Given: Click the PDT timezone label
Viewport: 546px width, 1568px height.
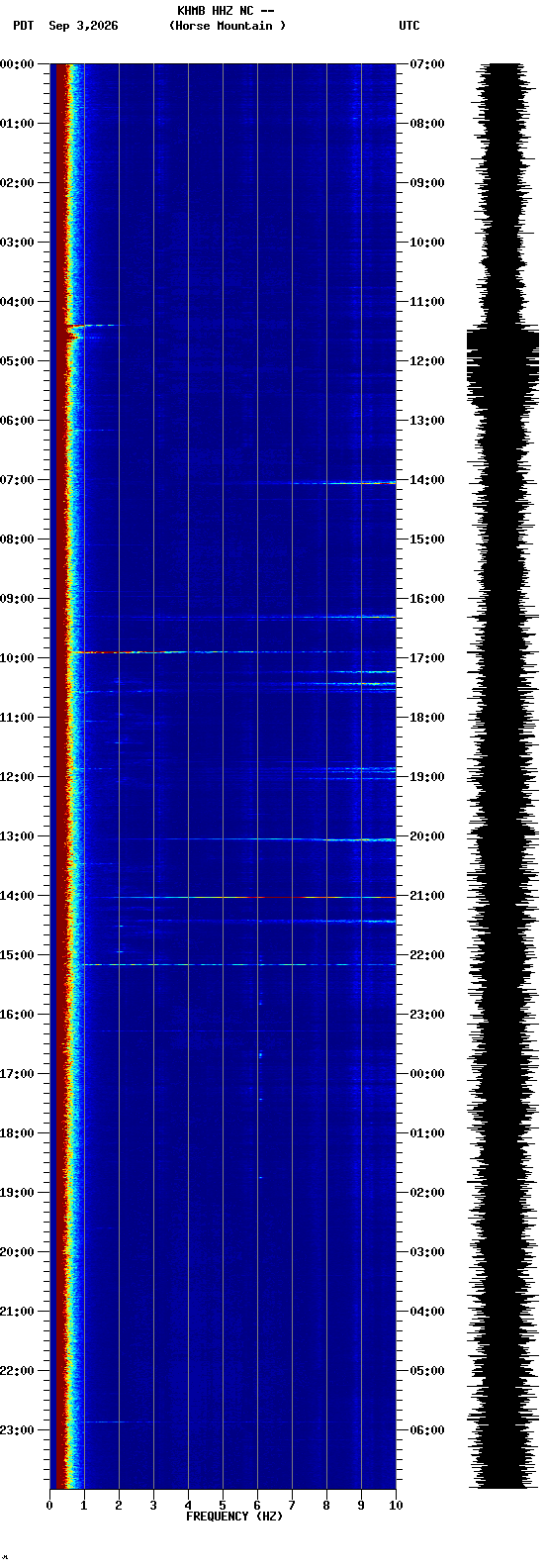Looking at the screenshot, I should click(x=24, y=26).
